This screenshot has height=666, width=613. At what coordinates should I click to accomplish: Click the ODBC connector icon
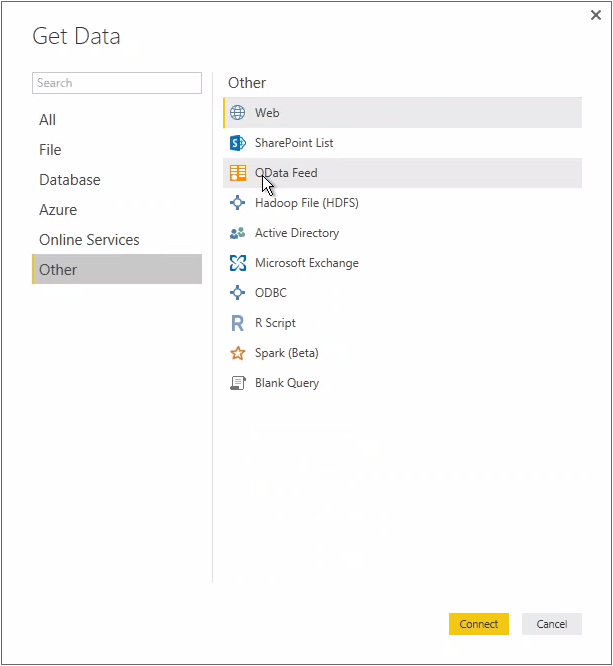pos(237,293)
